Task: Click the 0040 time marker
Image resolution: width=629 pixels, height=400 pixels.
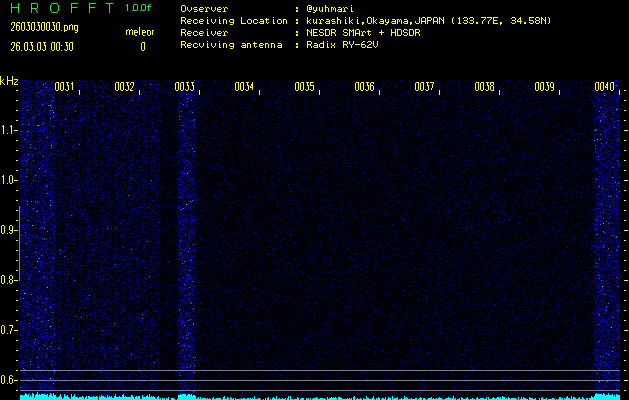Action: (x=604, y=87)
